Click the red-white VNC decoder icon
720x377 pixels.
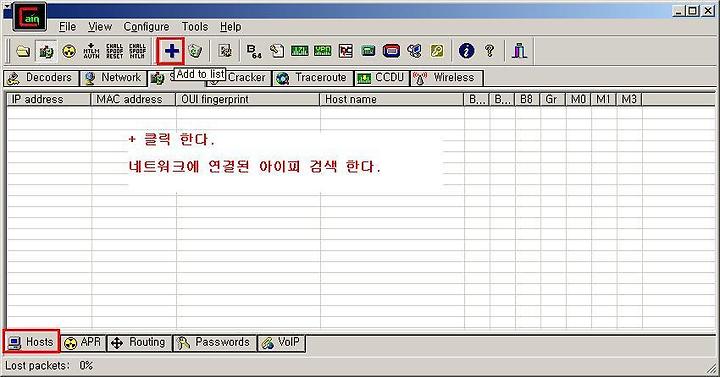coord(345,51)
